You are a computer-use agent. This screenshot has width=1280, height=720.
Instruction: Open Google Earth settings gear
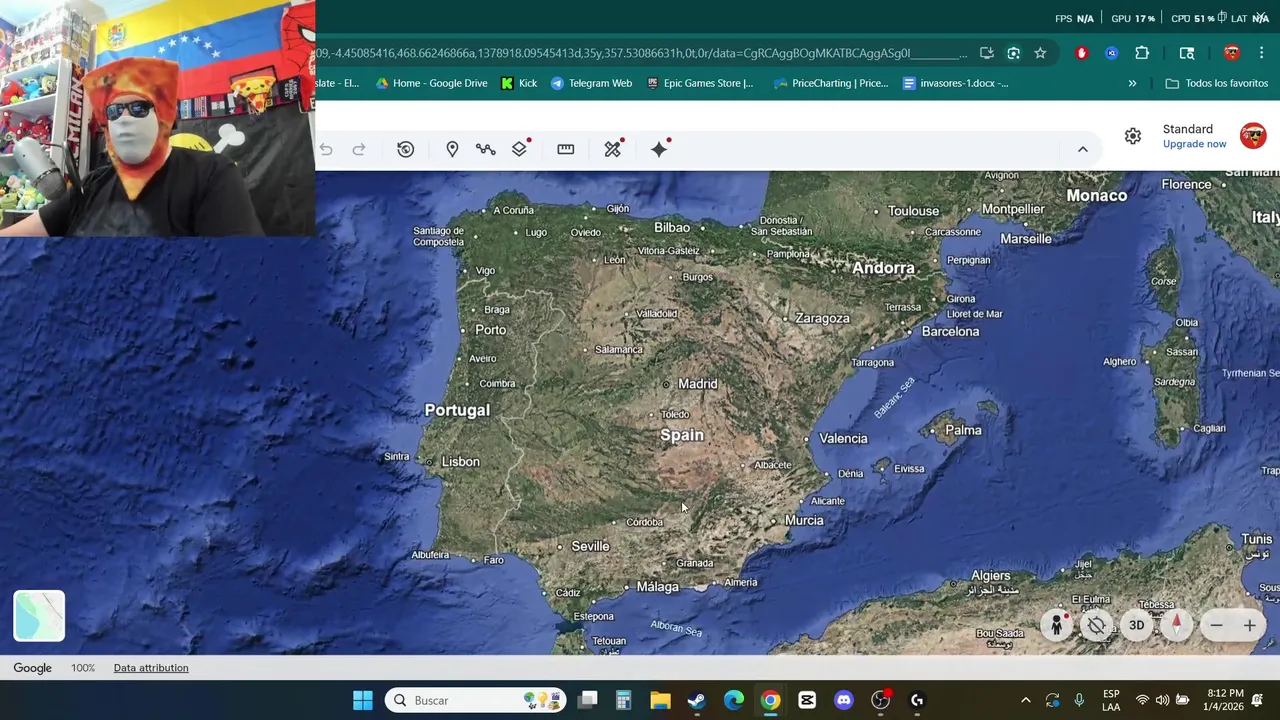click(1133, 136)
